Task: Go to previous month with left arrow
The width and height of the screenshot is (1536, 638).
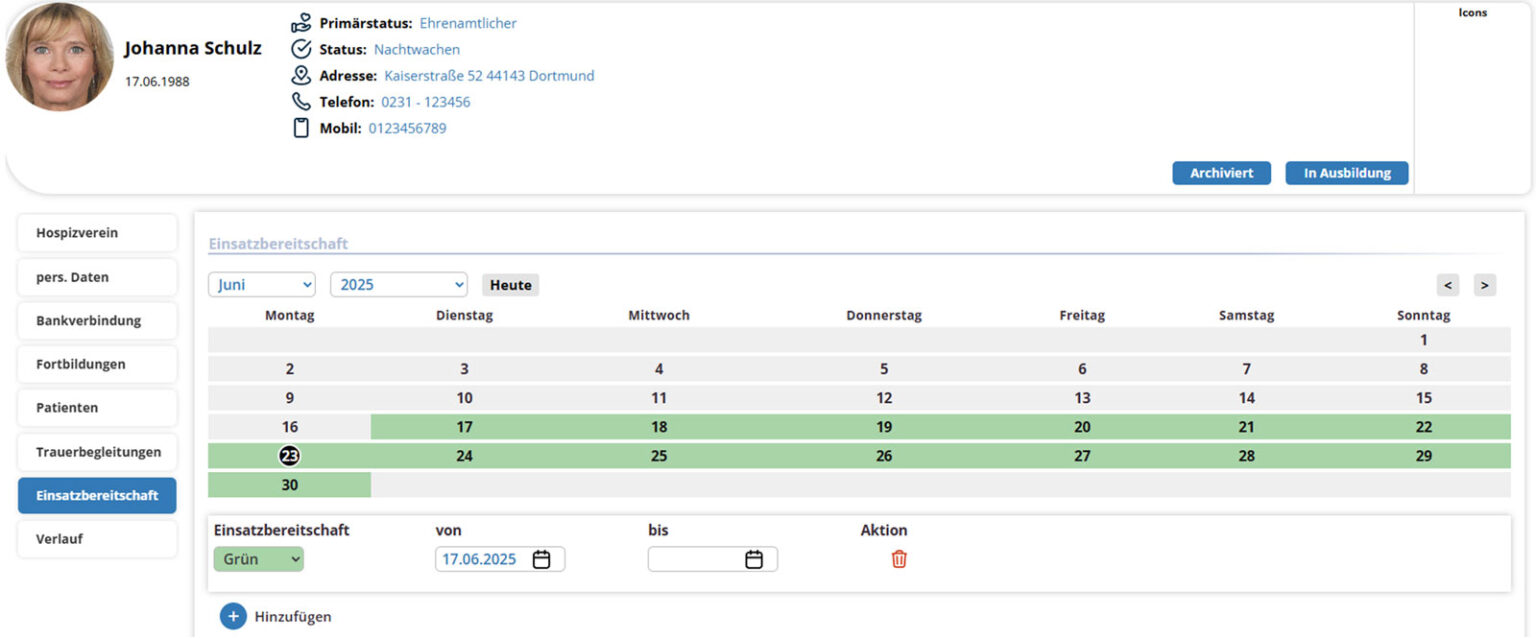Action: pos(1447,285)
